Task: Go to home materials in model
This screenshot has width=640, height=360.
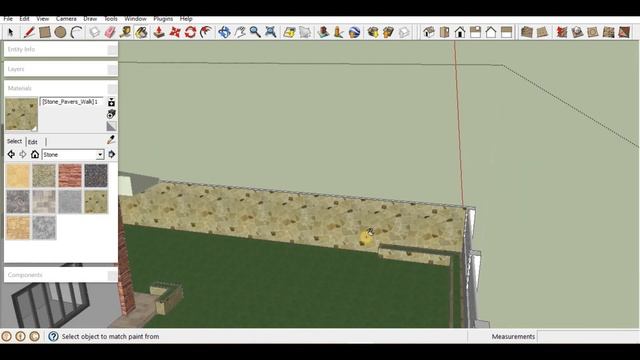Action: tap(35, 154)
